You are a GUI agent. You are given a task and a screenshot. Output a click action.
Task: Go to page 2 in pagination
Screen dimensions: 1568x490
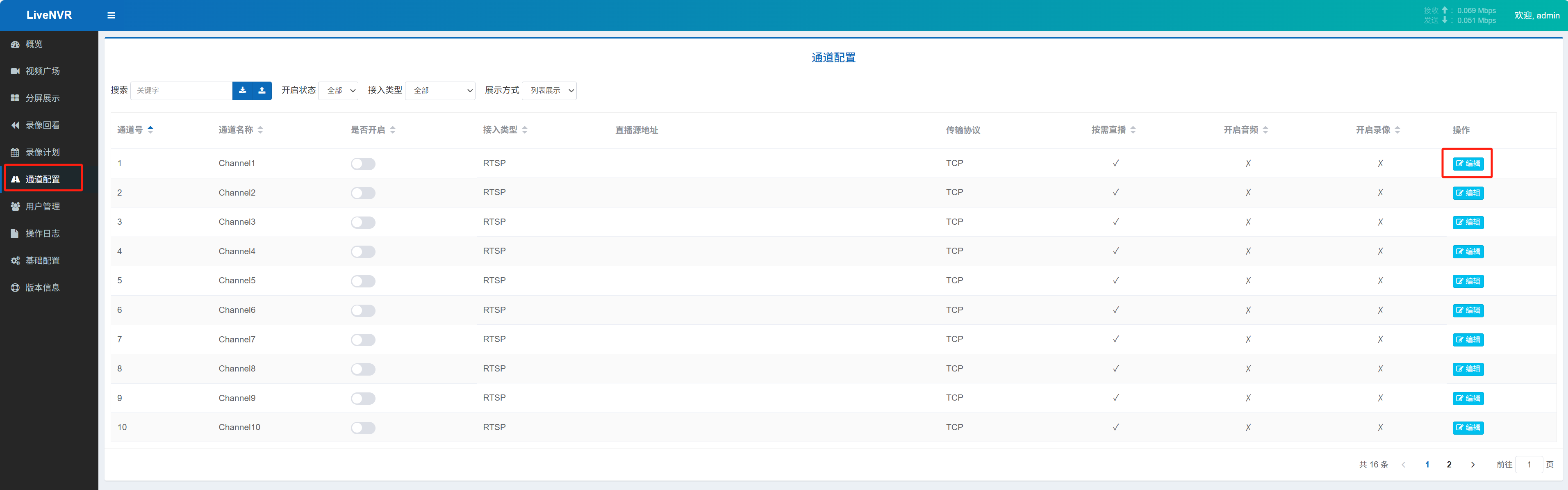point(1449,465)
